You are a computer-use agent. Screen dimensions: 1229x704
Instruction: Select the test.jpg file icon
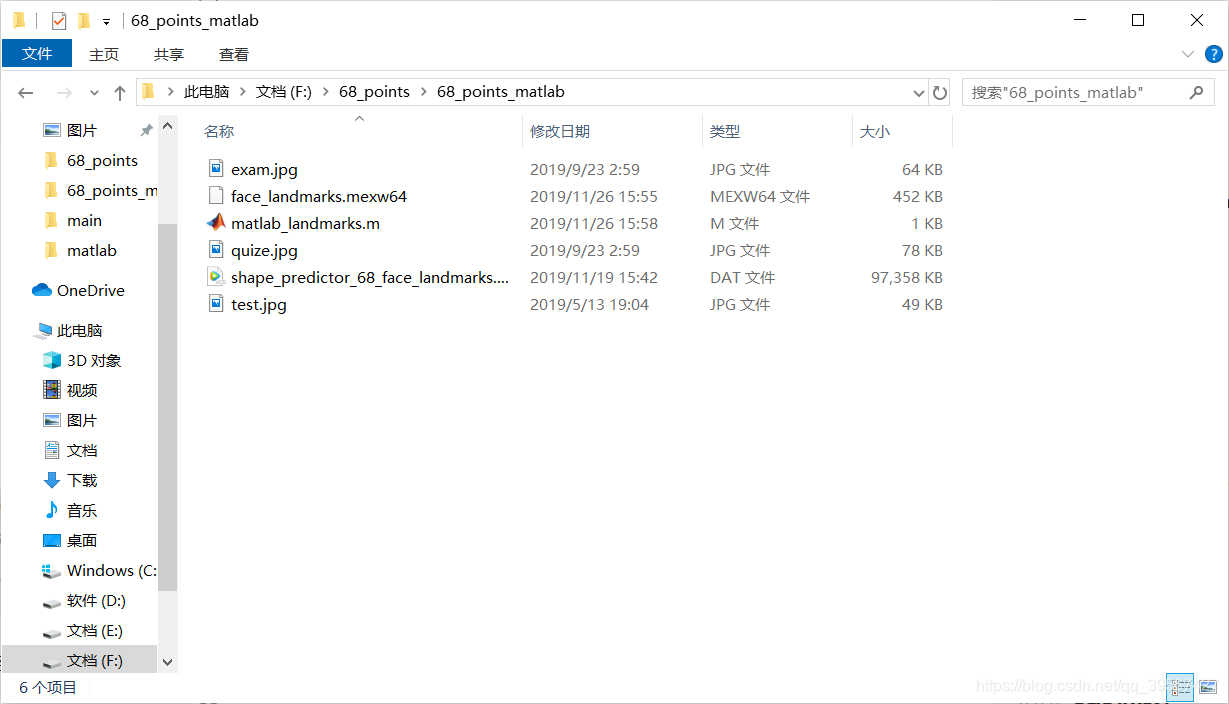pos(216,304)
